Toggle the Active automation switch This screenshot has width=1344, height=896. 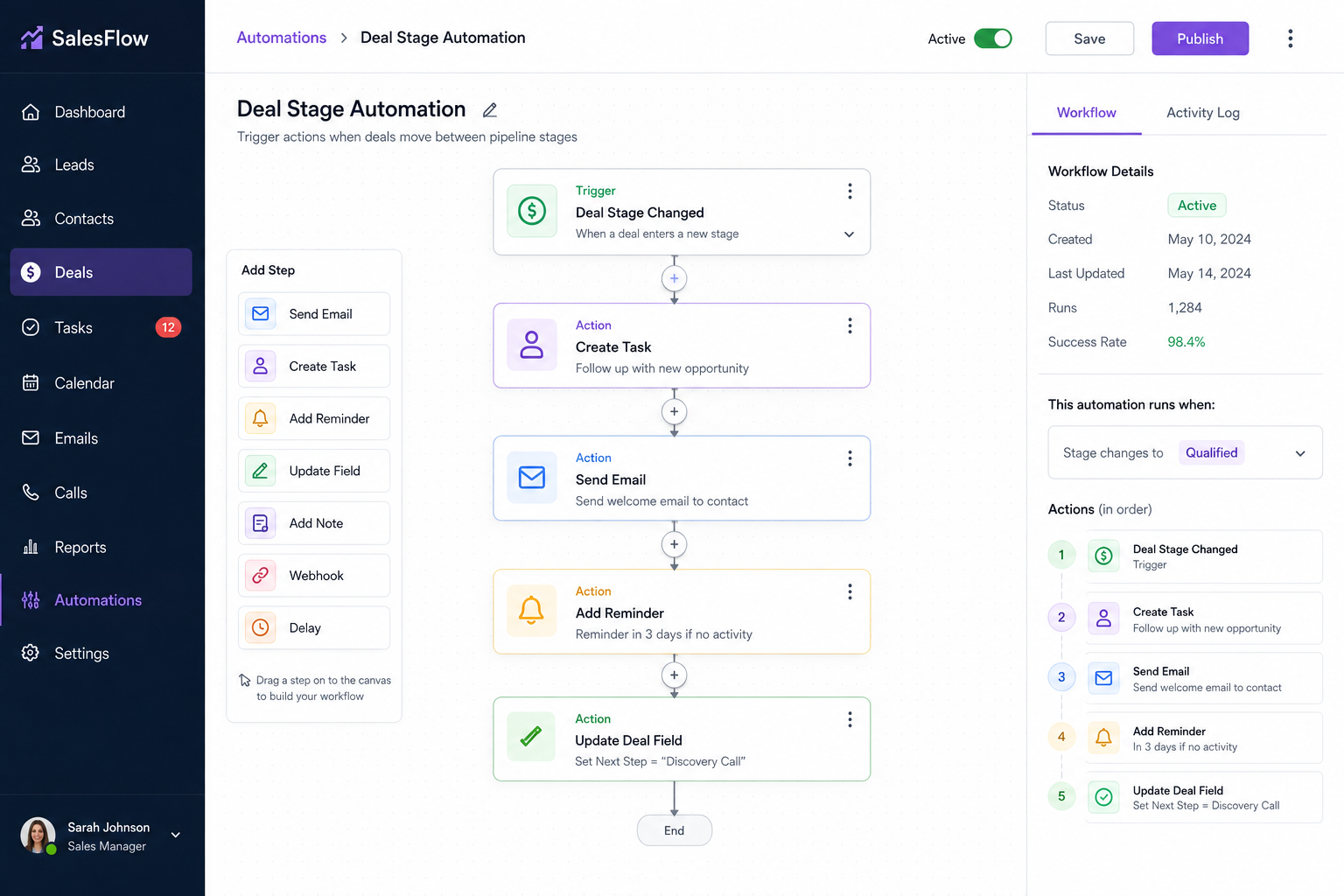[993, 38]
